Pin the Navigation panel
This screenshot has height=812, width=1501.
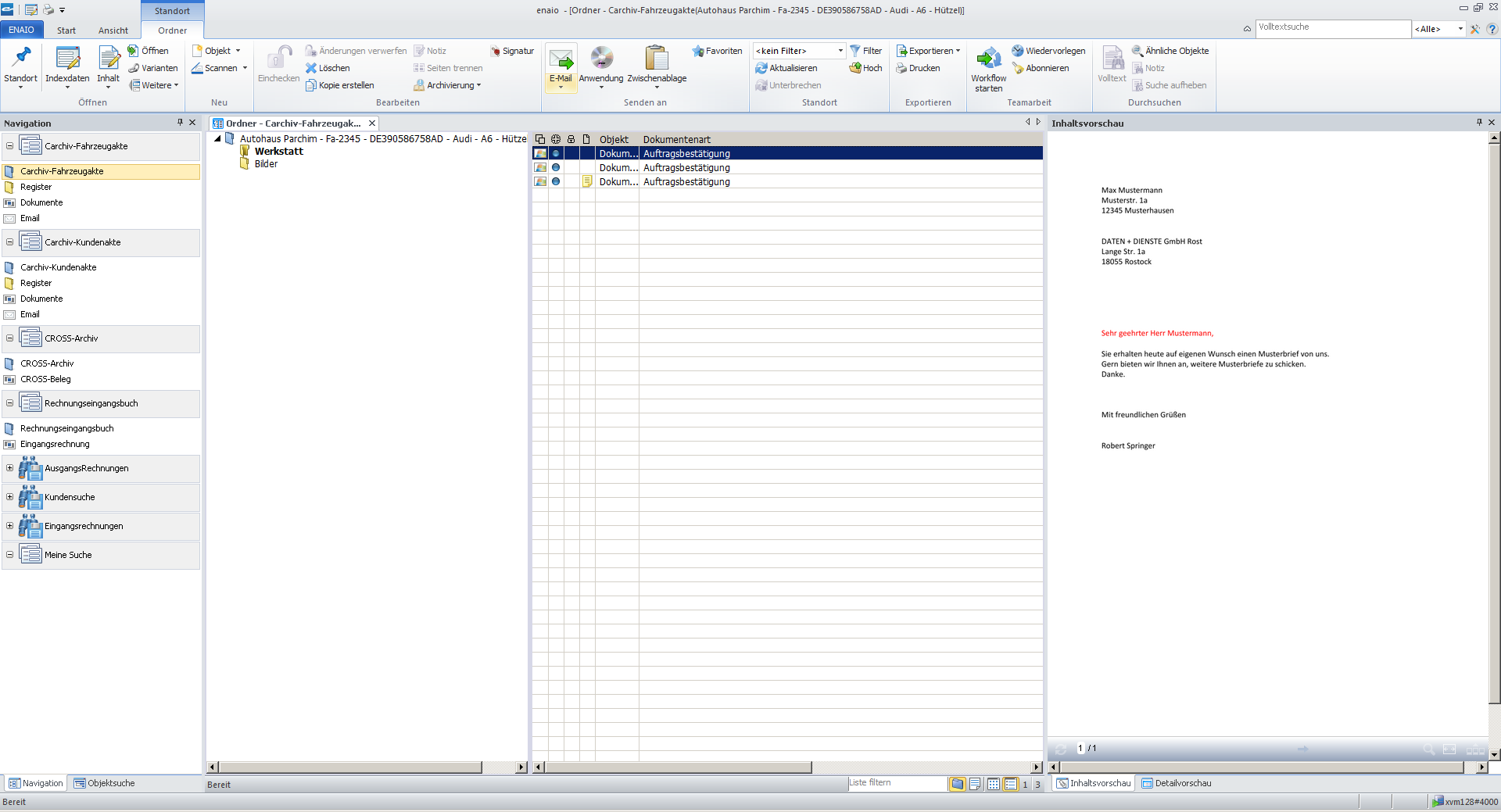pos(180,123)
